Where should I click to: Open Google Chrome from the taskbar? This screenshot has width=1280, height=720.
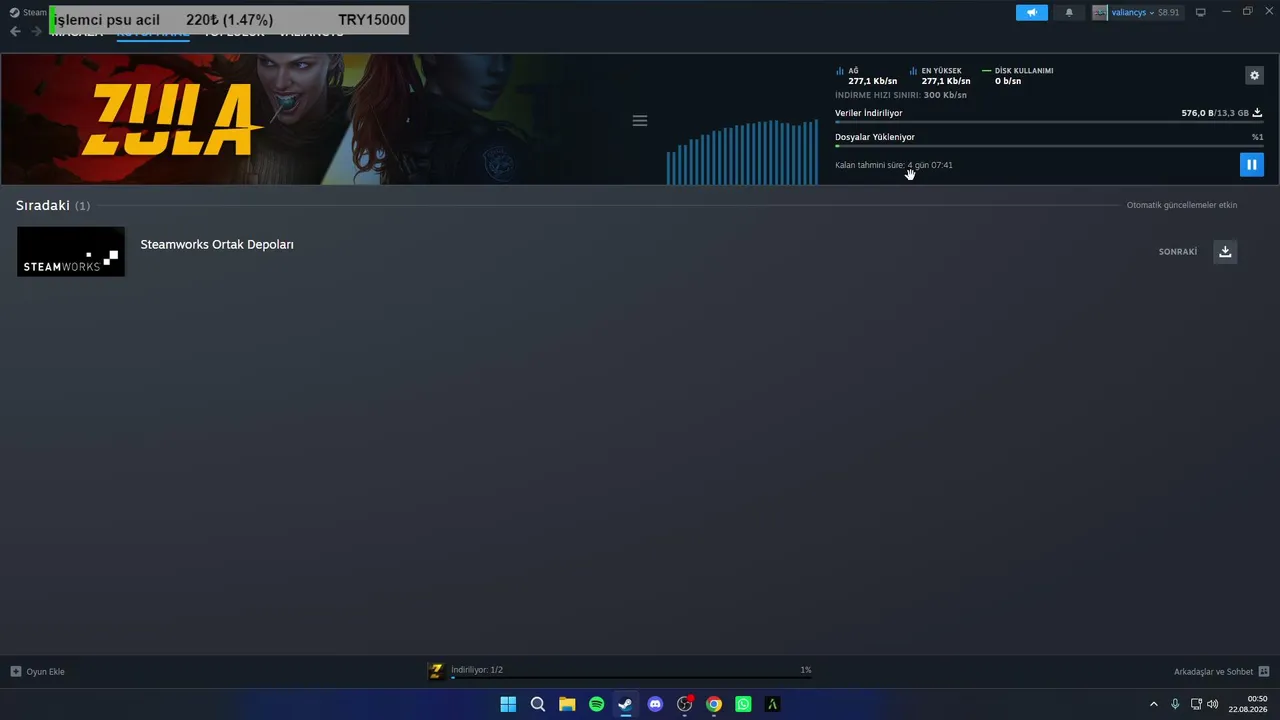[x=714, y=704]
